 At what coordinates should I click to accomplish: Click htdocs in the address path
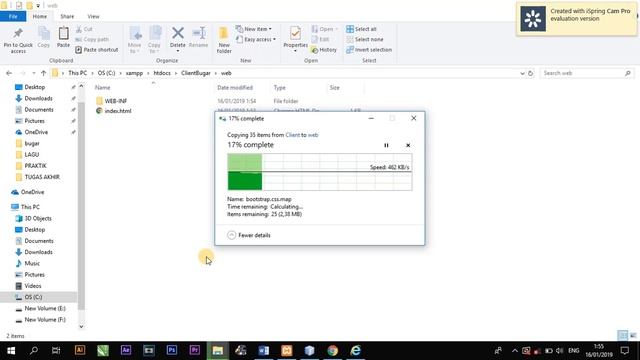coord(162,73)
